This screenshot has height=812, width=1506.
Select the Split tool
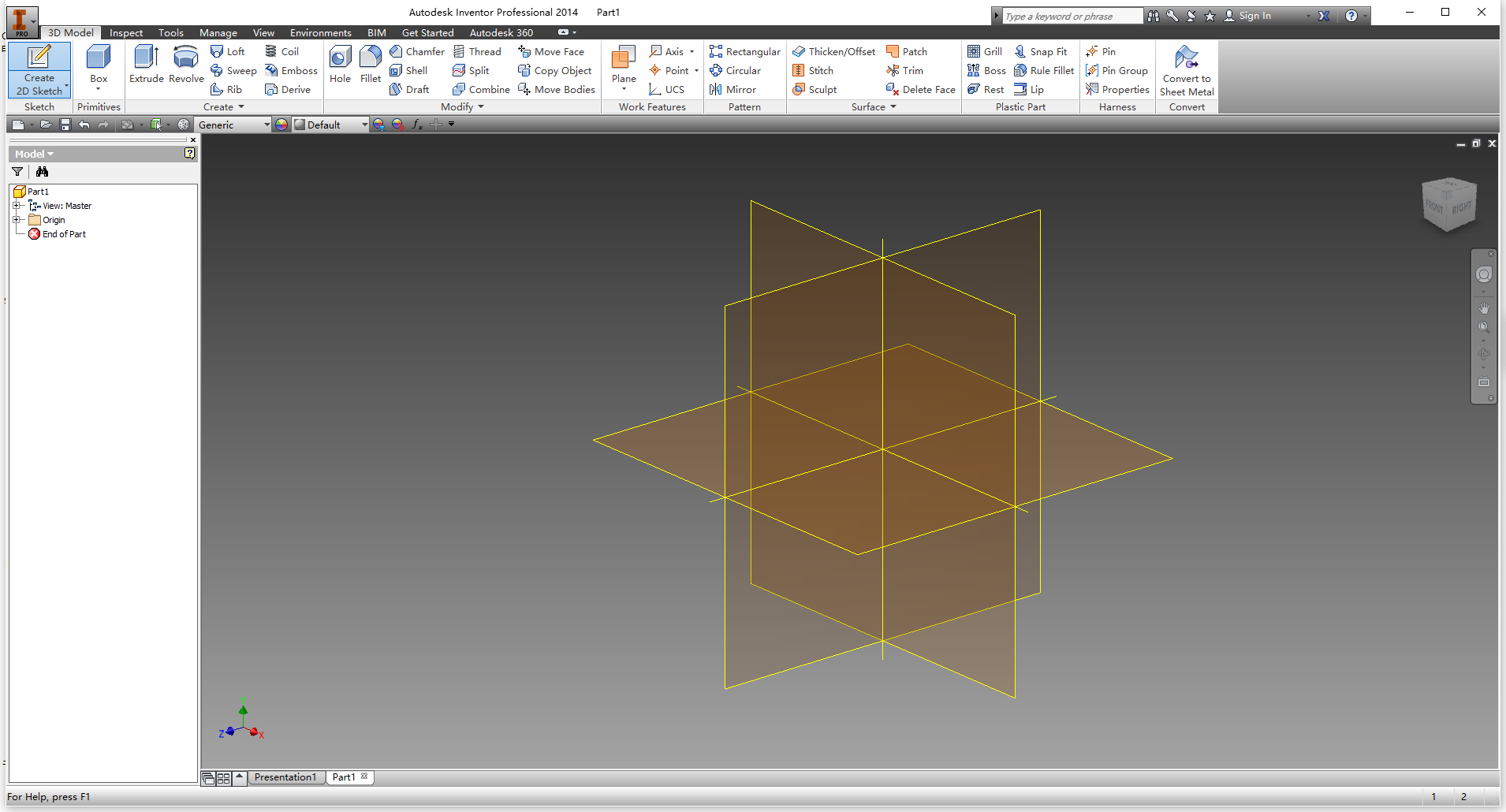pos(471,70)
